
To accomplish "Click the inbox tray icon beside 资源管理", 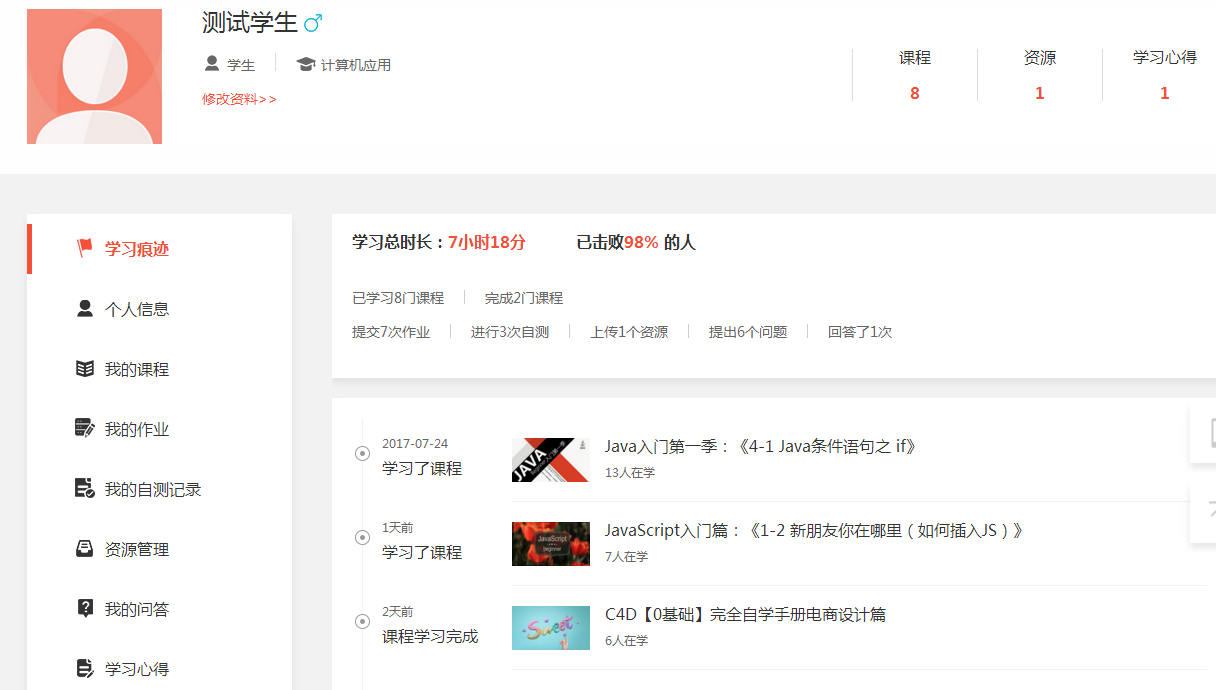I will 85,549.
